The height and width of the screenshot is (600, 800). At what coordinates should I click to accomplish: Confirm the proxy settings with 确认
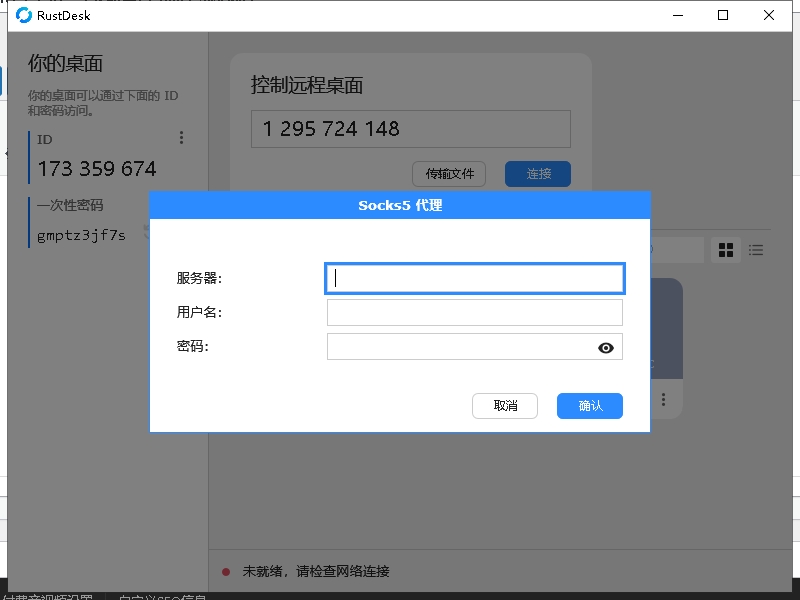(590, 406)
